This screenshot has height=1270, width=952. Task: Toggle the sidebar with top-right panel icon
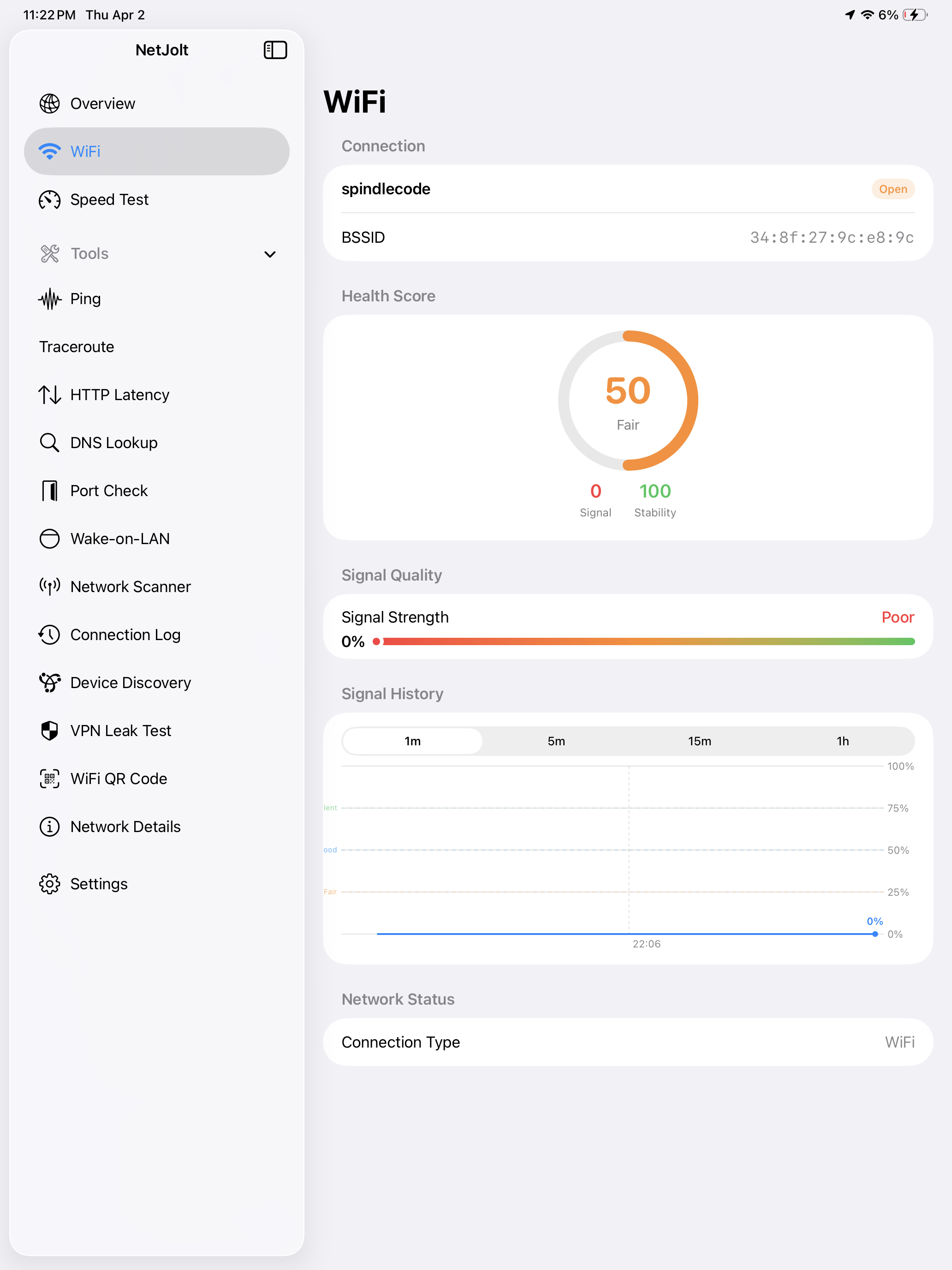[275, 50]
